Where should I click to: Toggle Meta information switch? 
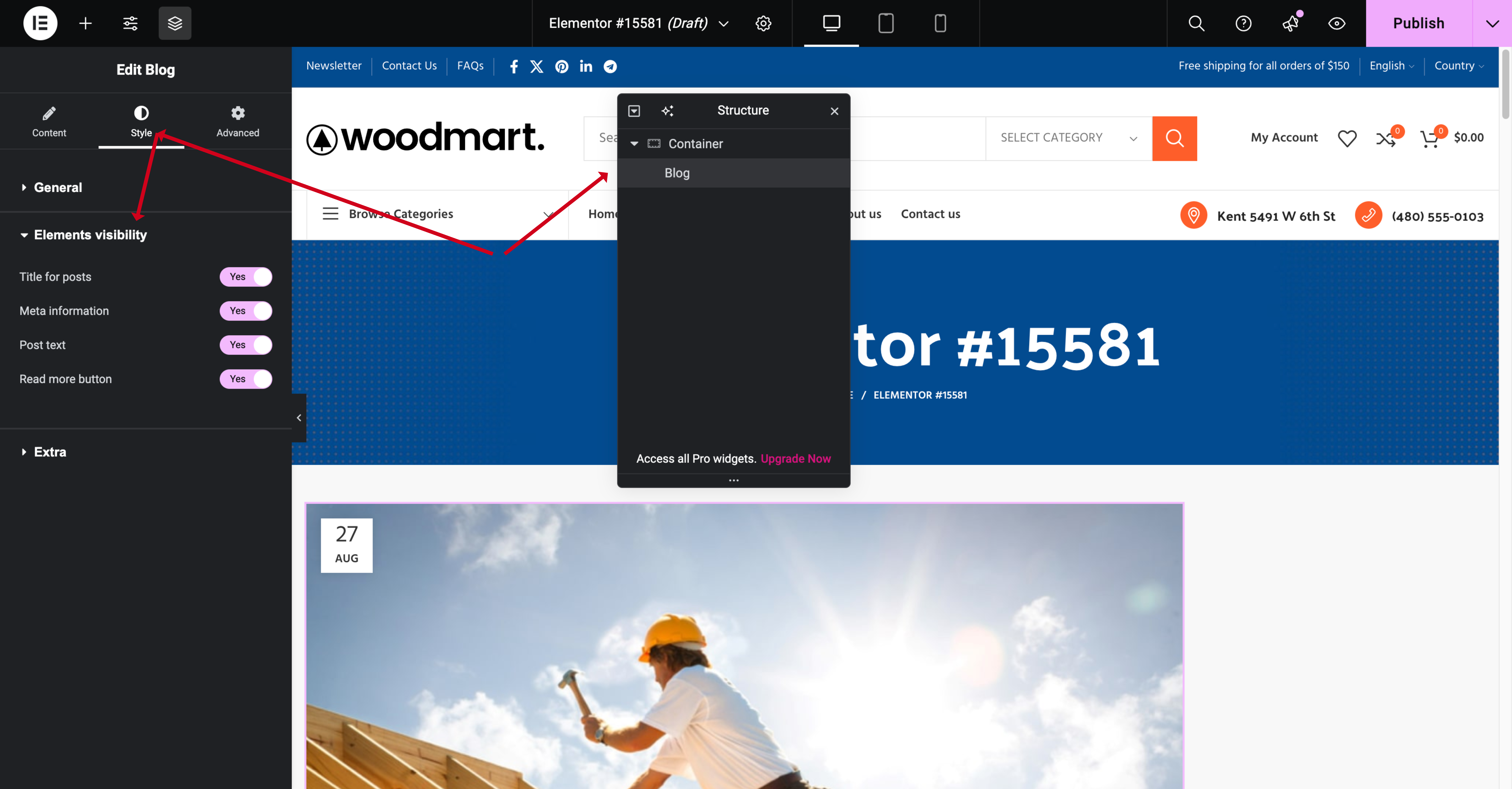[246, 311]
